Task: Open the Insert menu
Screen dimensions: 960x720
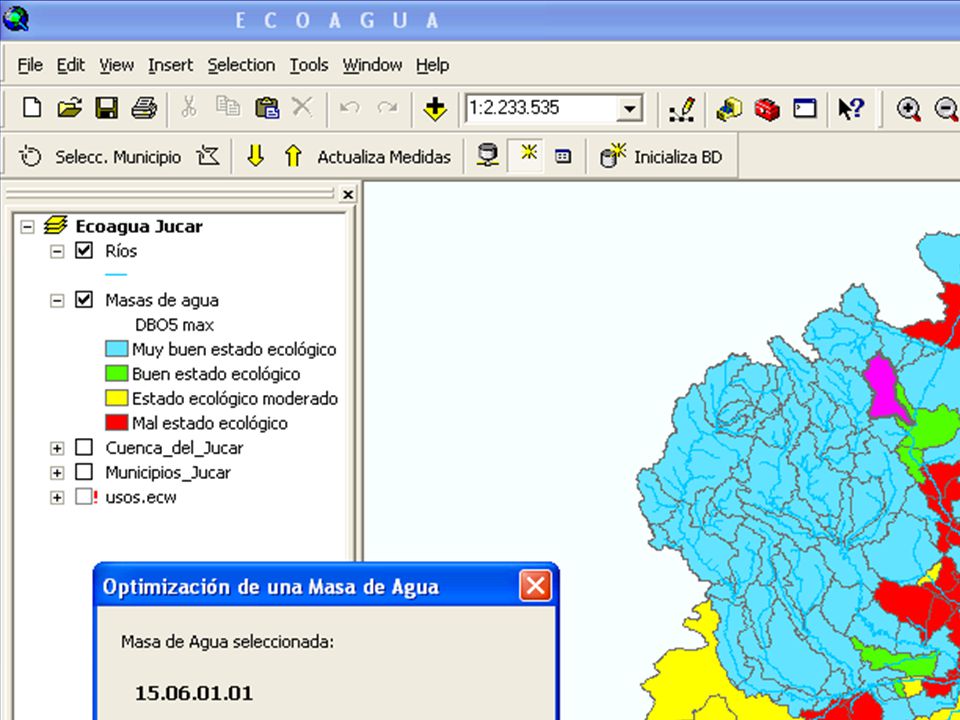Action: [170, 65]
